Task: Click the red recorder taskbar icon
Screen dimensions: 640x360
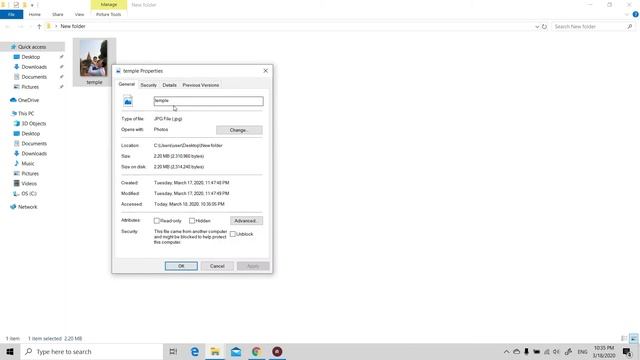Action: click(277, 351)
